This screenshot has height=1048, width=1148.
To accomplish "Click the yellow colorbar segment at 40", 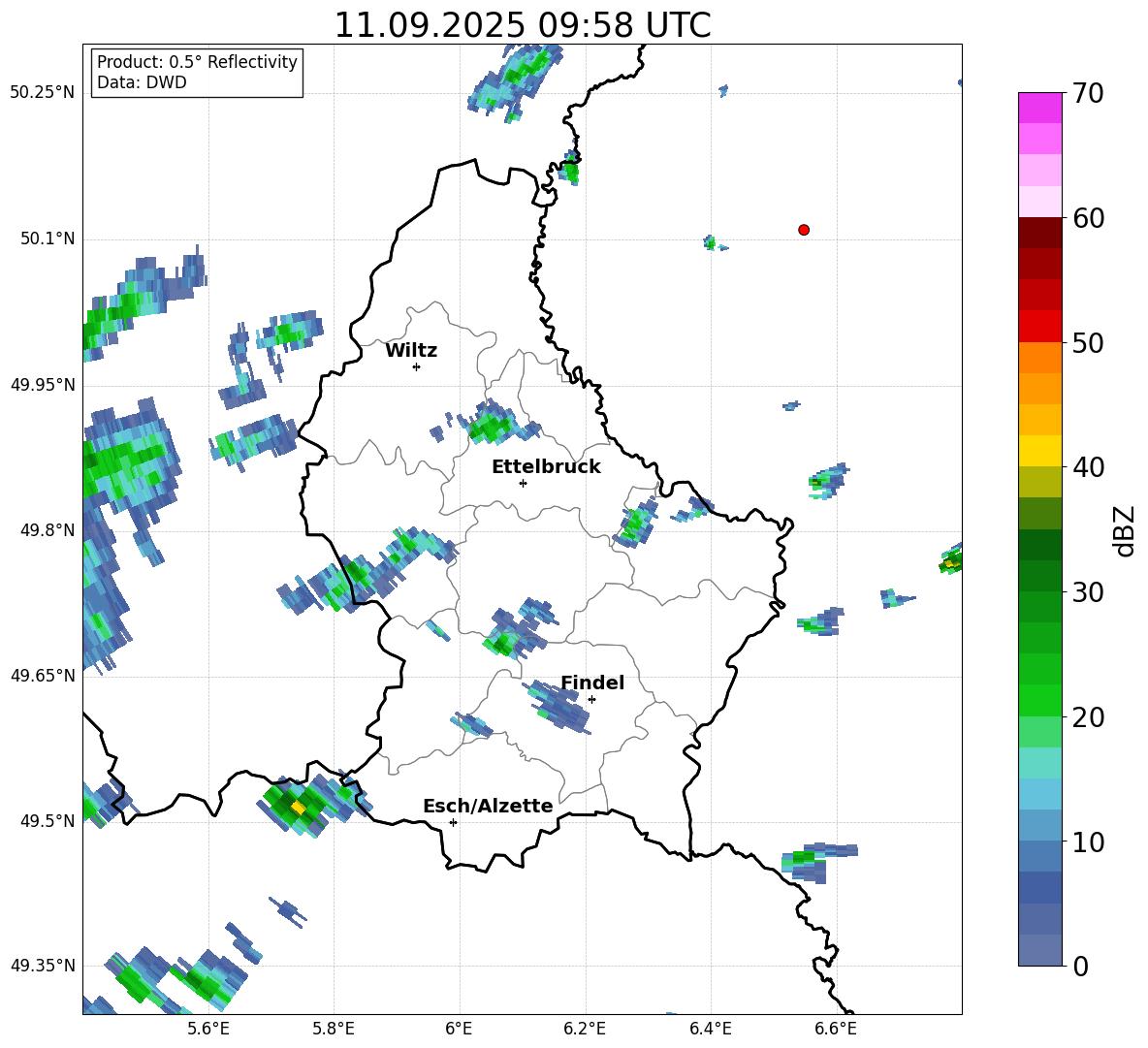I will coord(1039,451).
